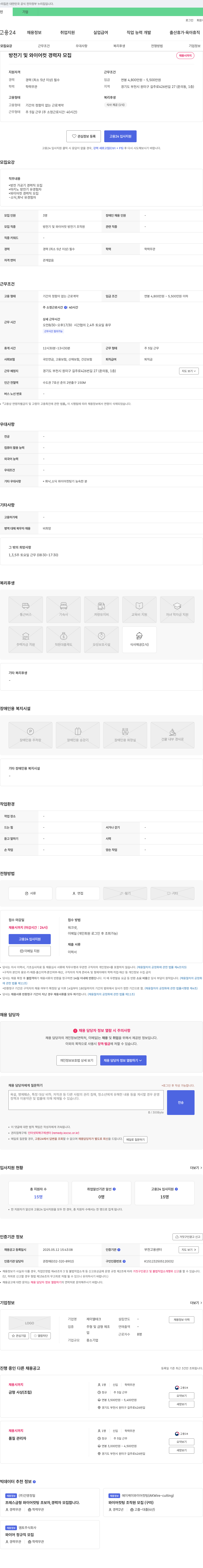This screenshot has height=1568, width=203.
Task: Click the 이메일 지원 button
Action: point(30,951)
